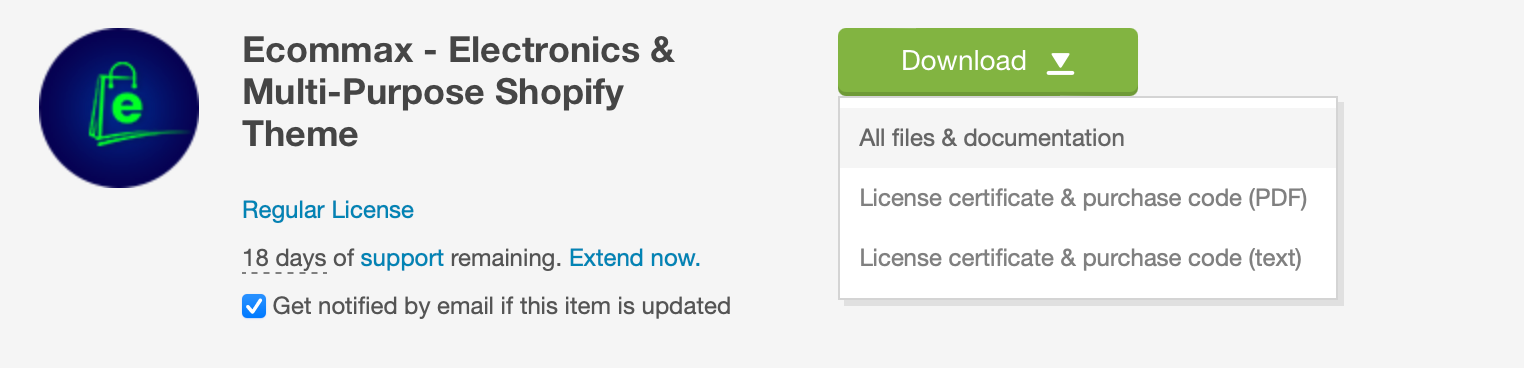Open the green Download dropdown button
Viewport: 1524px width, 368px height.
click(987, 61)
